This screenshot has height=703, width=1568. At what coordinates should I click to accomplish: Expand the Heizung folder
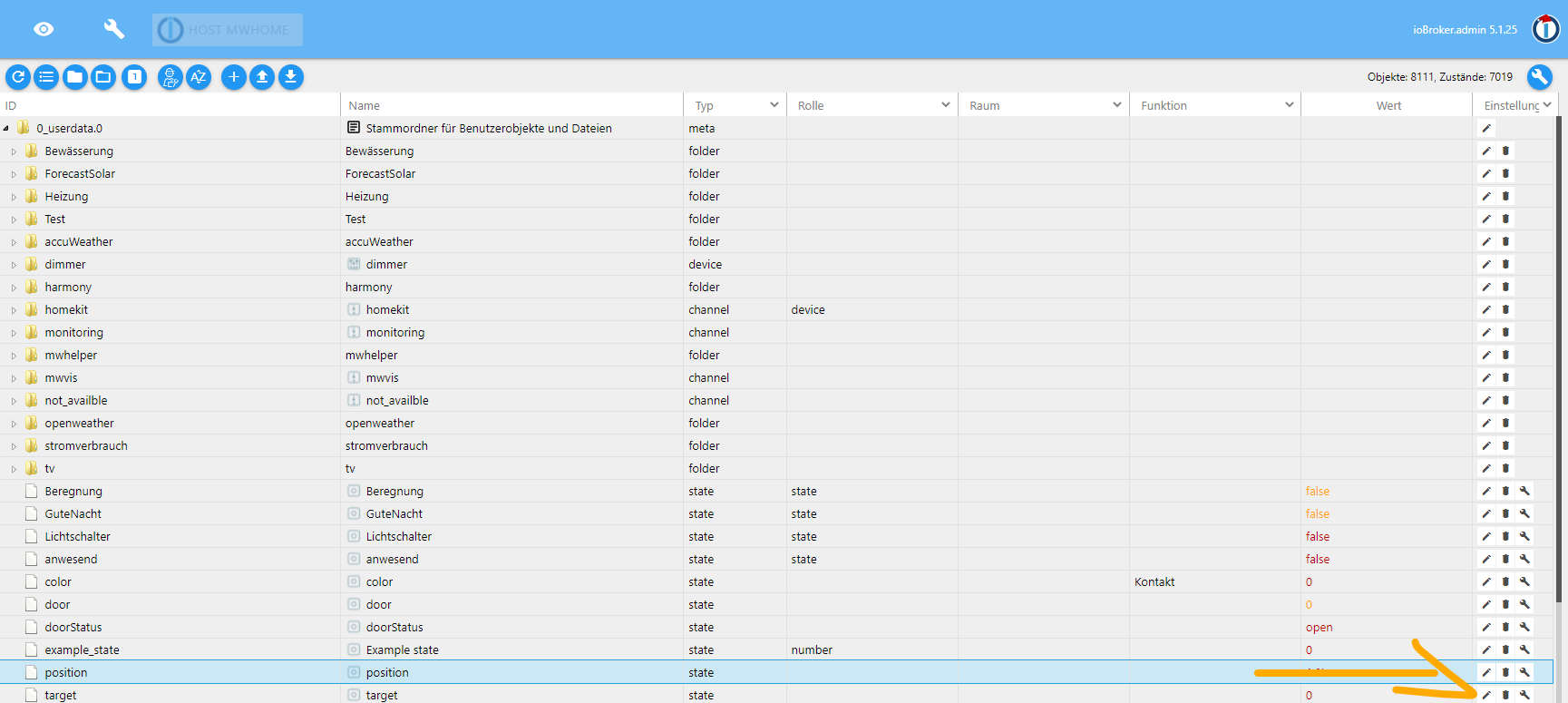(14, 197)
